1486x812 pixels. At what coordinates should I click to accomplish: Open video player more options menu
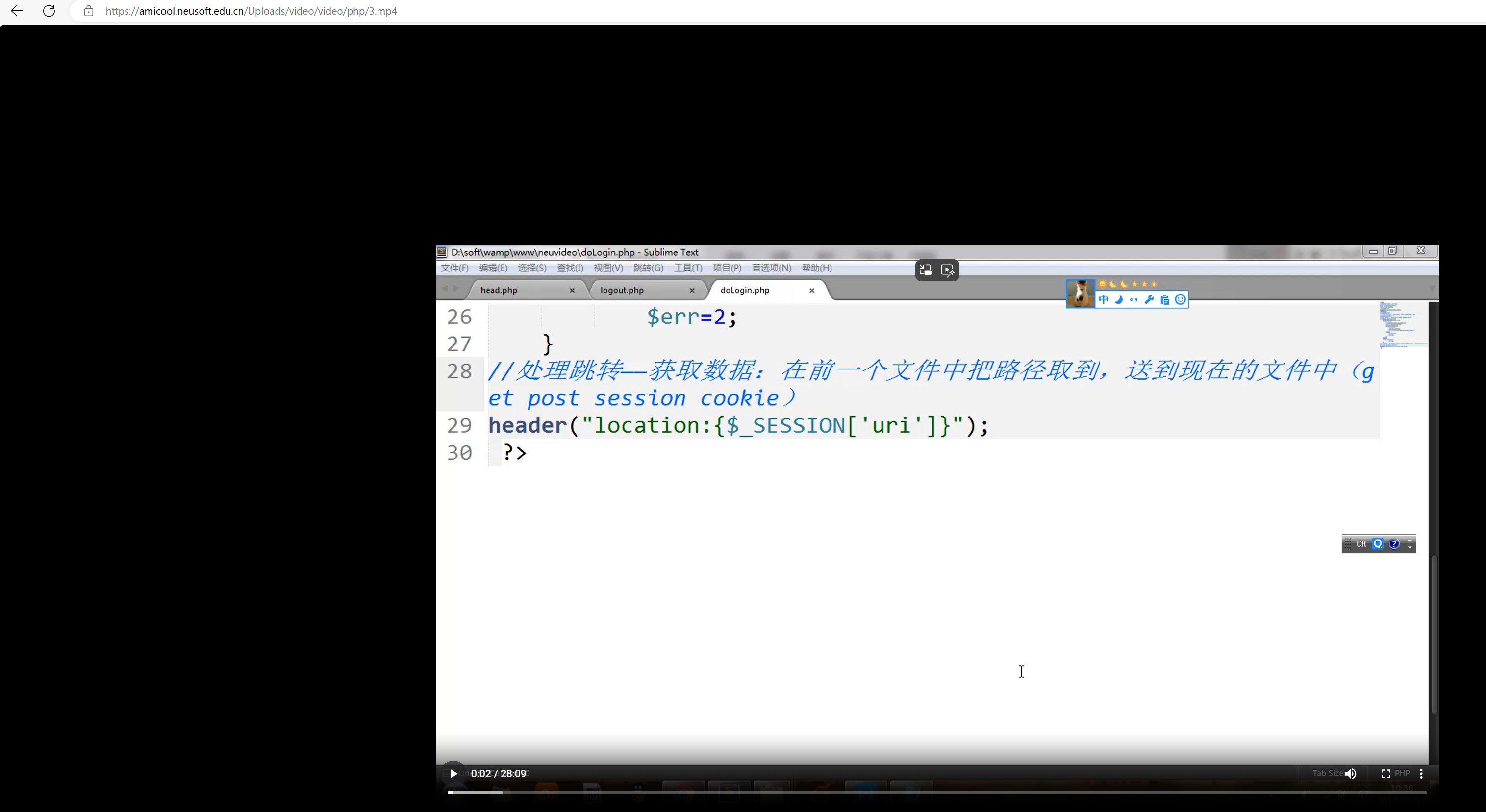[x=1421, y=773]
